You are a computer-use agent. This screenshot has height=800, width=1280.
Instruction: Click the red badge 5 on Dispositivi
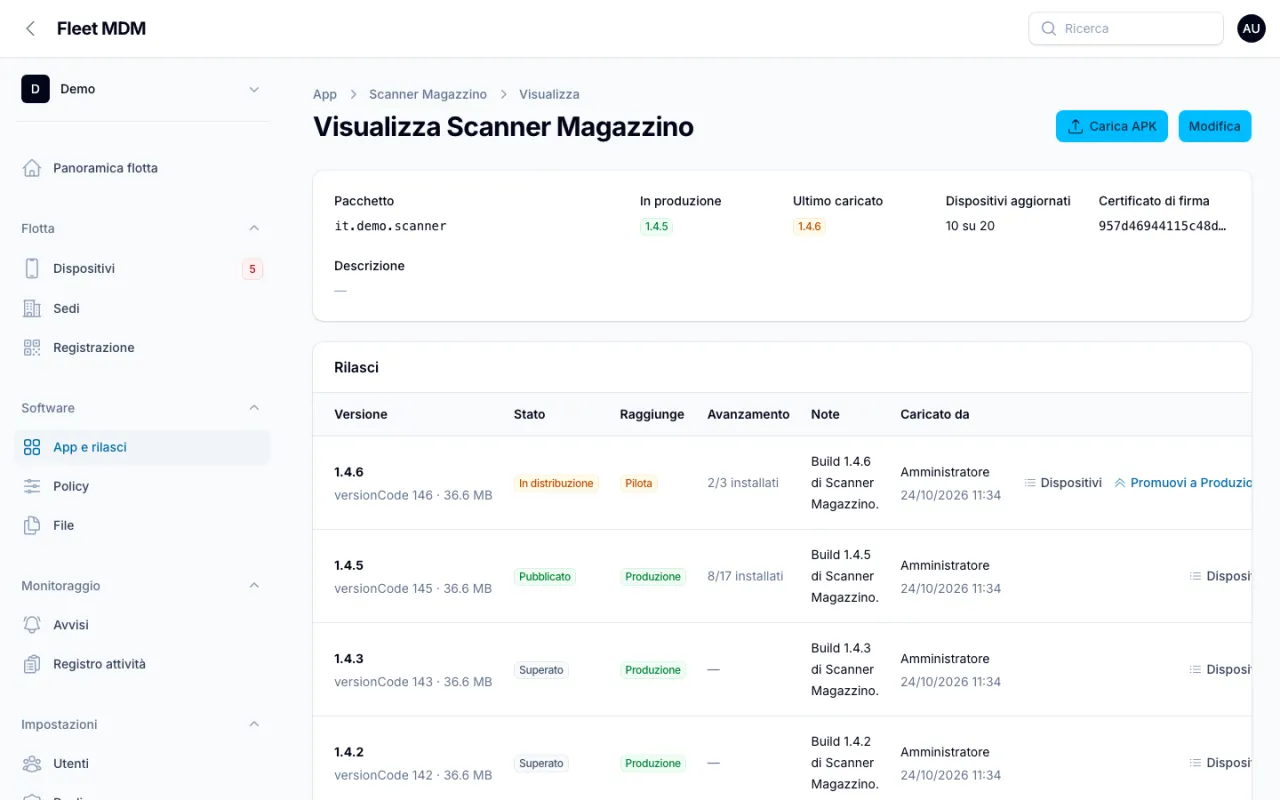[x=252, y=269]
